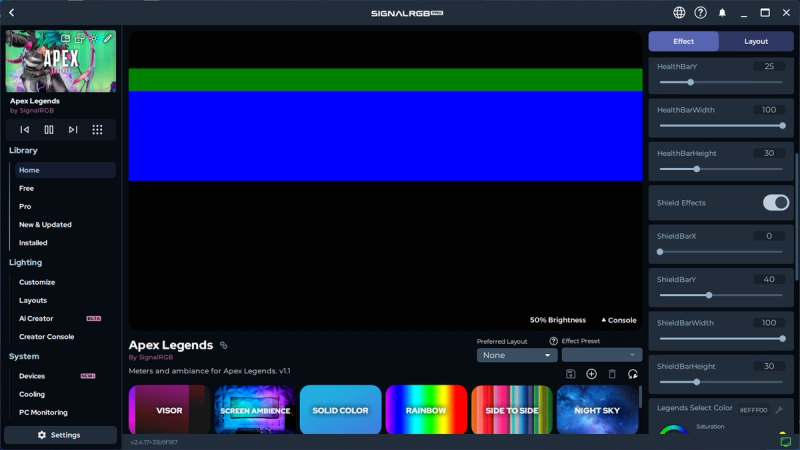800x450 pixels.
Task: Expand the Effect Preset dropdown
Action: pyautogui.click(x=601, y=355)
